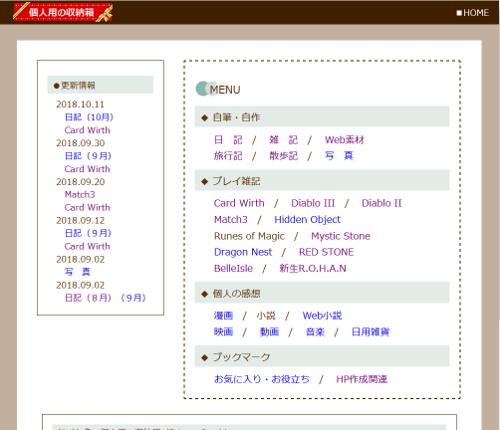Image resolution: width=500 pixels, height=430 pixels.
Task: Open the Dragon Nest link
Action: (243, 252)
